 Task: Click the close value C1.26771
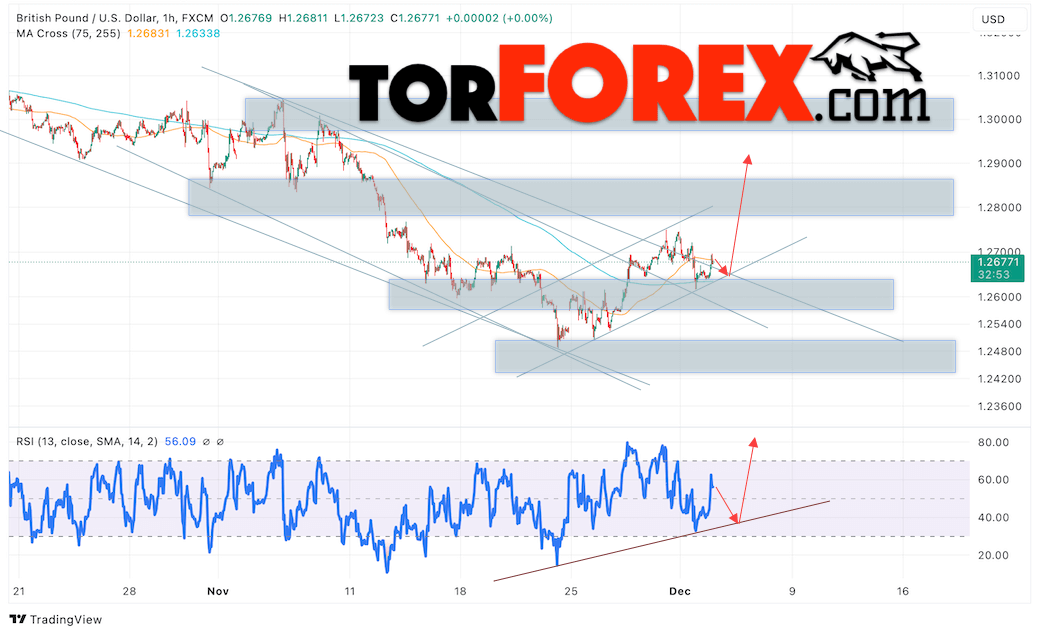click(x=415, y=19)
